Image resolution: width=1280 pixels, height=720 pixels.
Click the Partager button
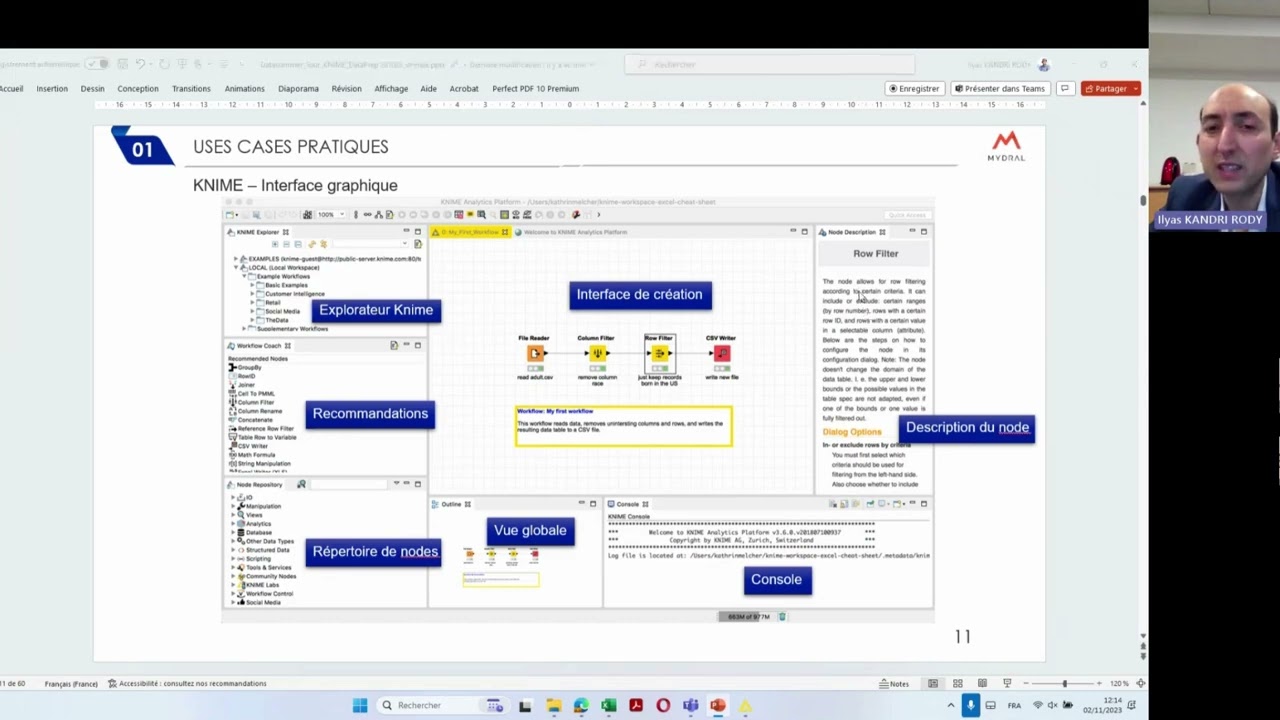(1106, 88)
